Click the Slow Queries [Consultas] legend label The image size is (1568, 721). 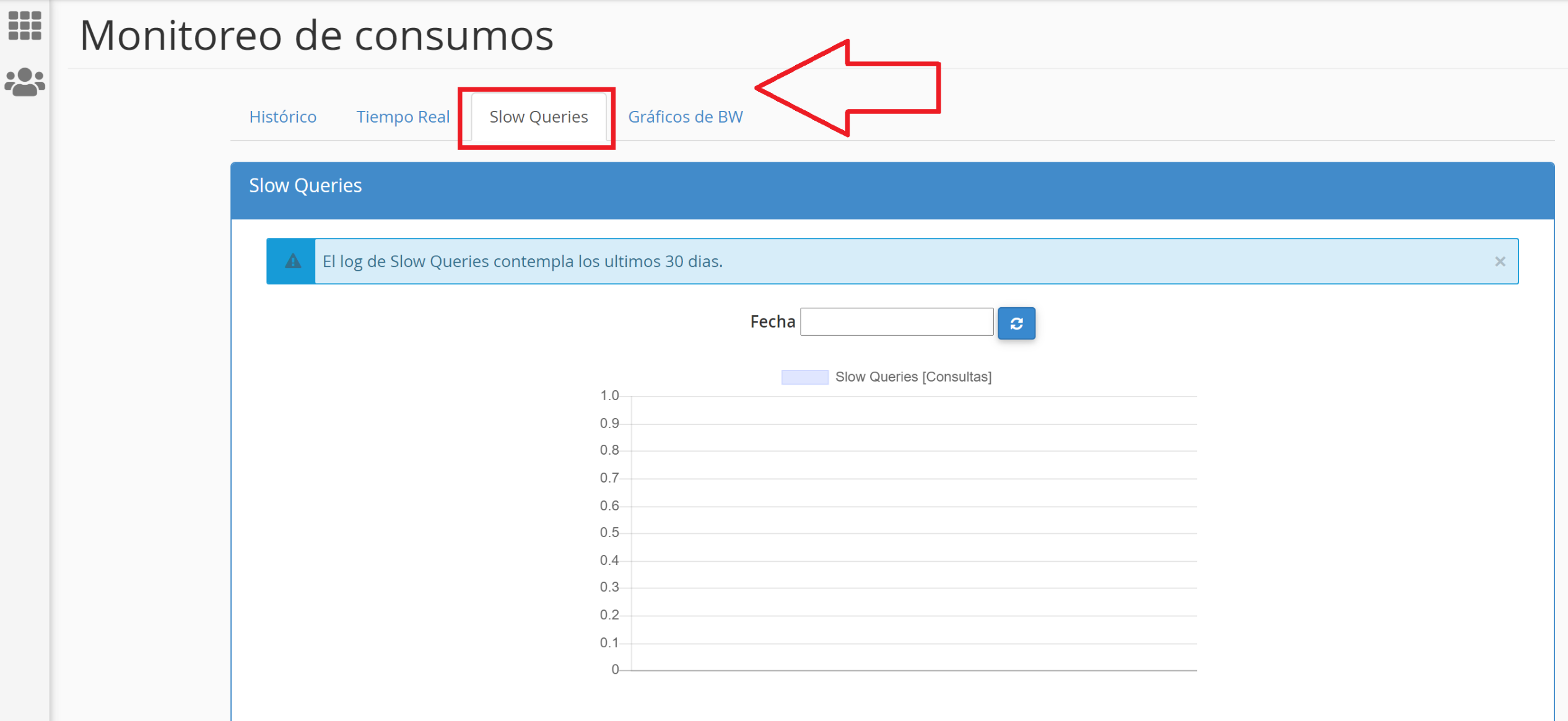913,377
